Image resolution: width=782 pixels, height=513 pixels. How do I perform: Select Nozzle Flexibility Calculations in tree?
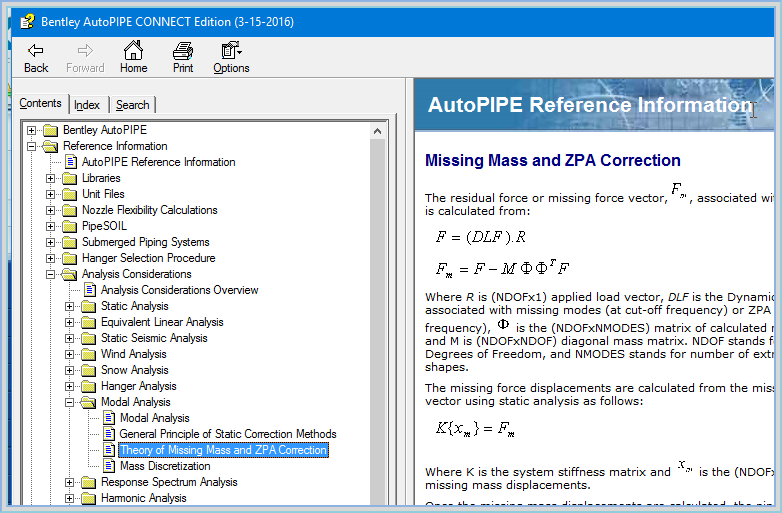coord(150,210)
